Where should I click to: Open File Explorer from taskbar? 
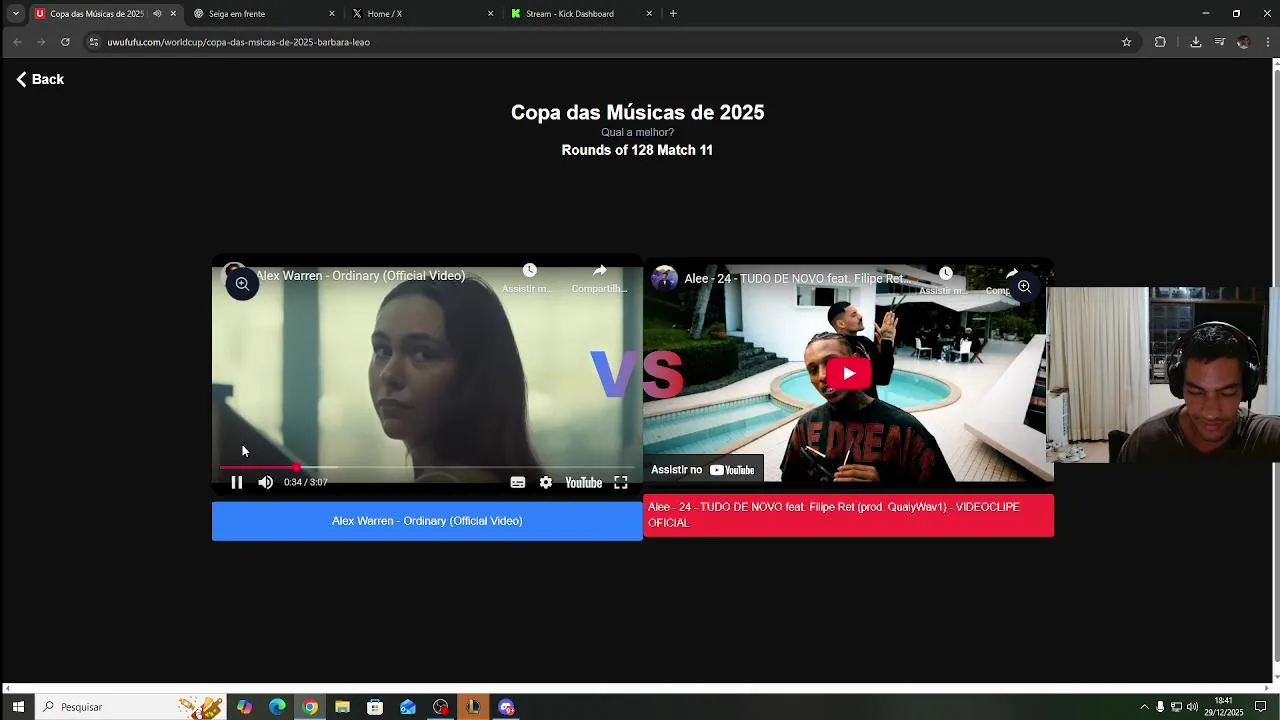pyautogui.click(x=342, y=707)
